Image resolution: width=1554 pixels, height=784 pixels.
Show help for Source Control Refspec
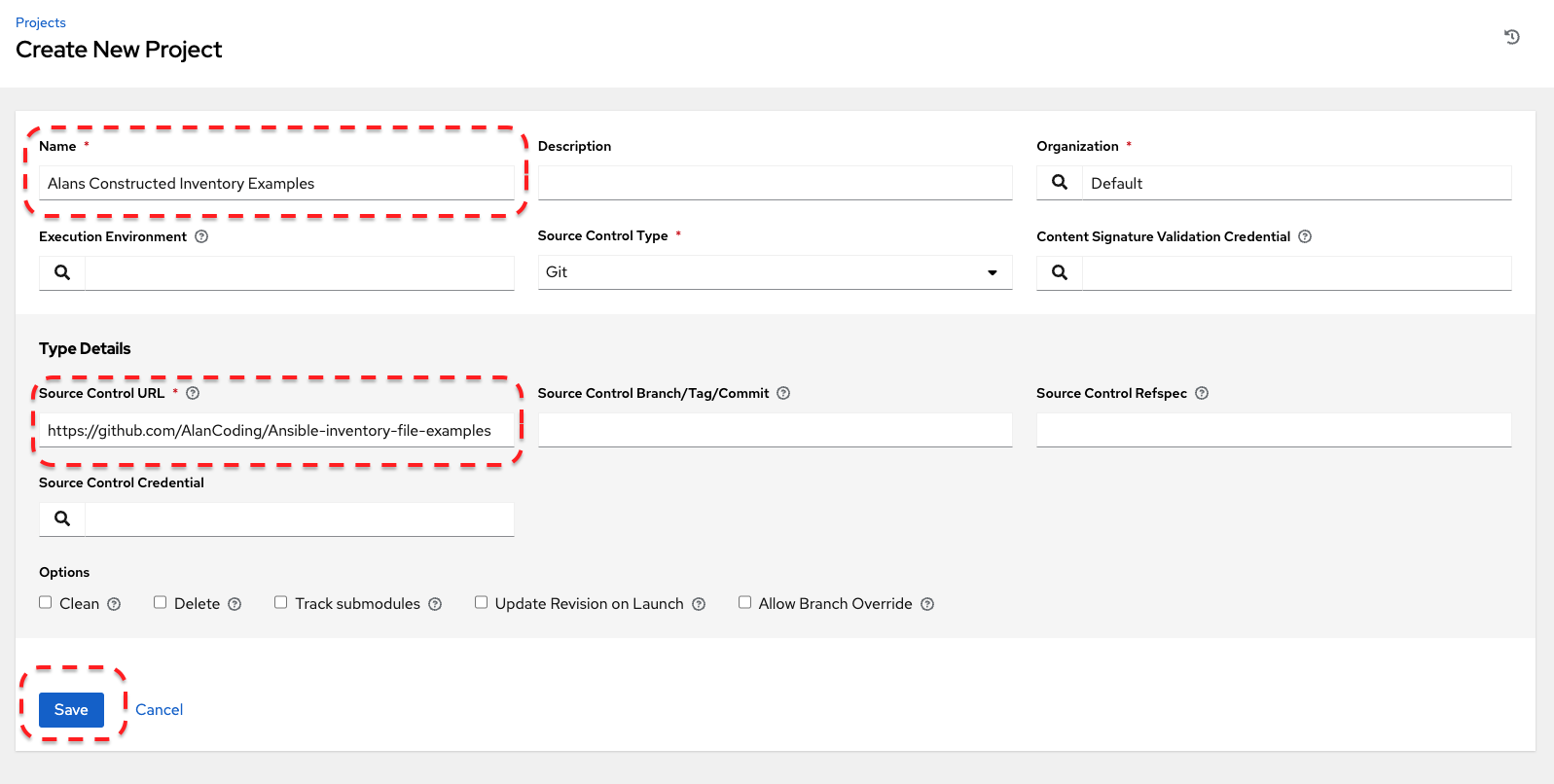pyautogui.click(x=1202, y=393)
